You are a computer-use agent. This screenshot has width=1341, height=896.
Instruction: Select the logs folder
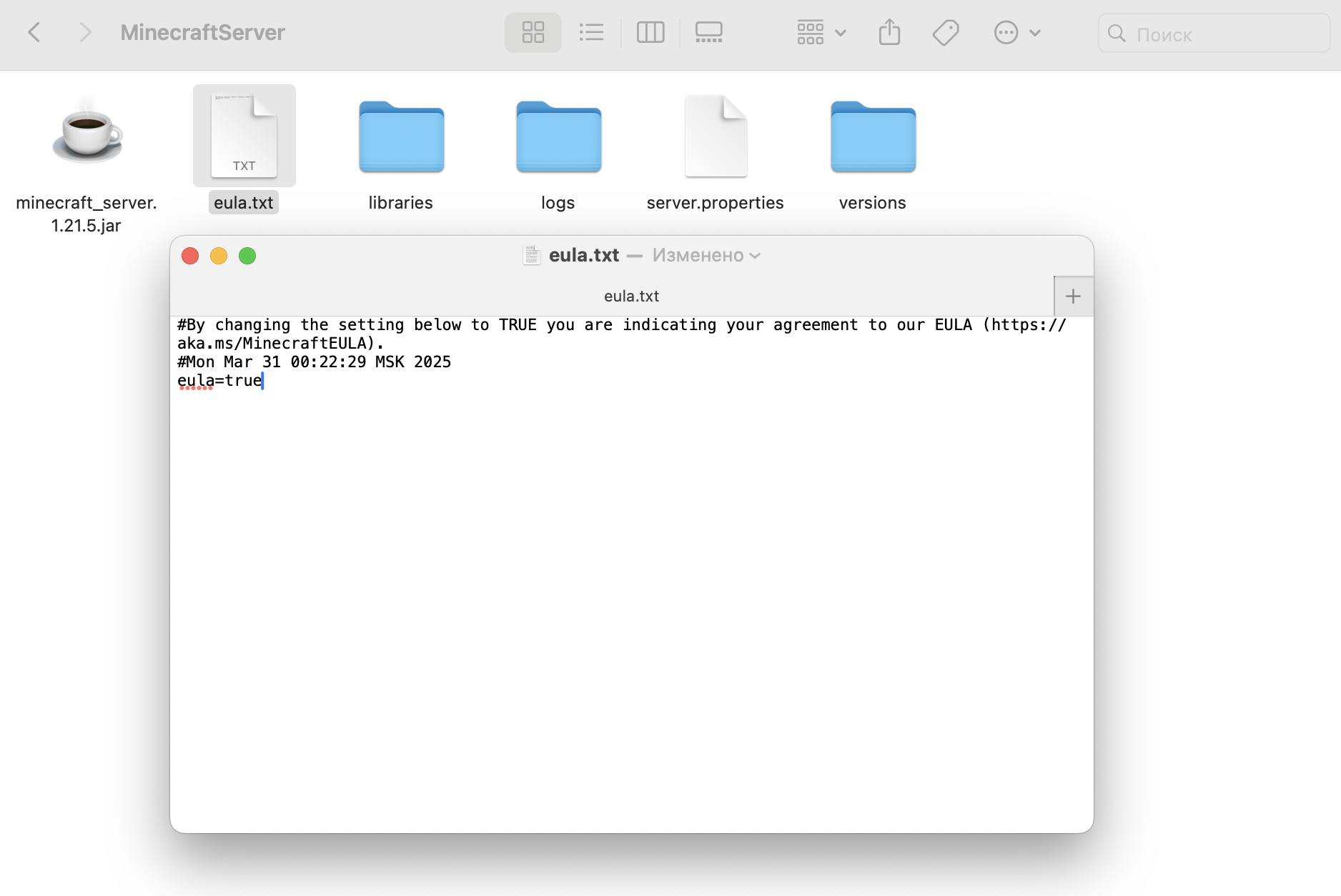[559, 136]
